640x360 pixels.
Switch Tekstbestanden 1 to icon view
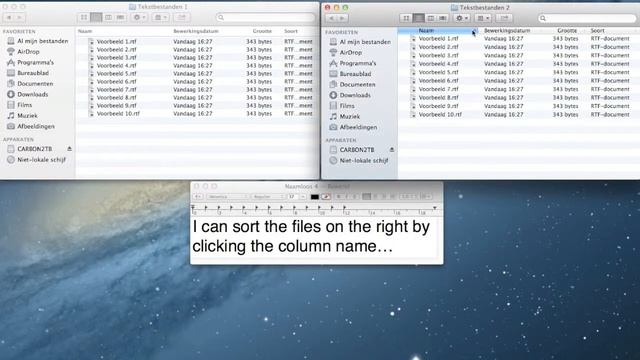84,17
